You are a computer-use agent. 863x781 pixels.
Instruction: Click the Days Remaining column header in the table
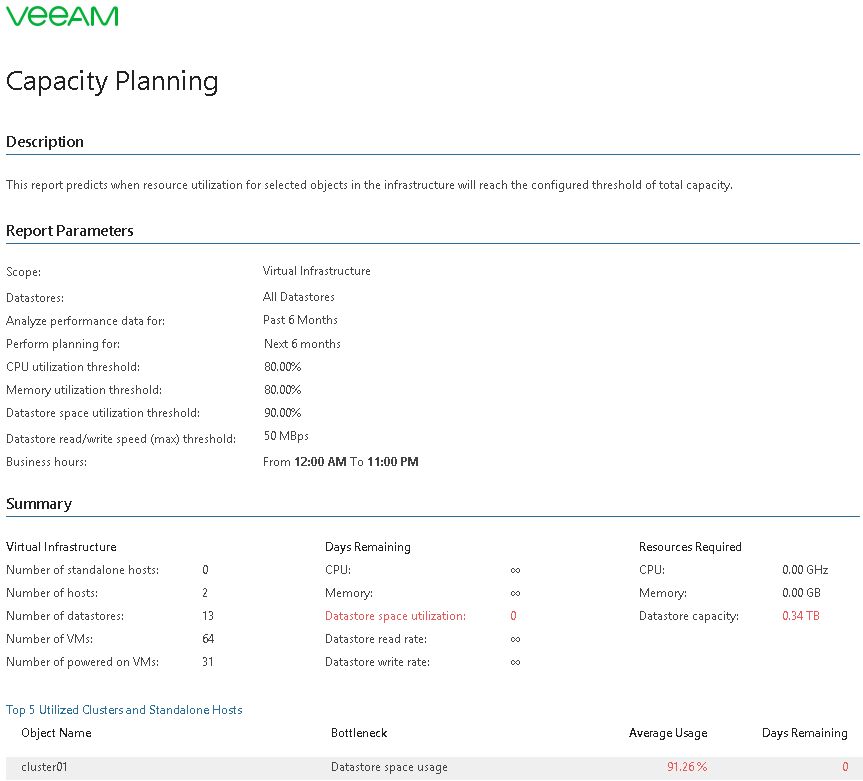[x=804, y=733]
